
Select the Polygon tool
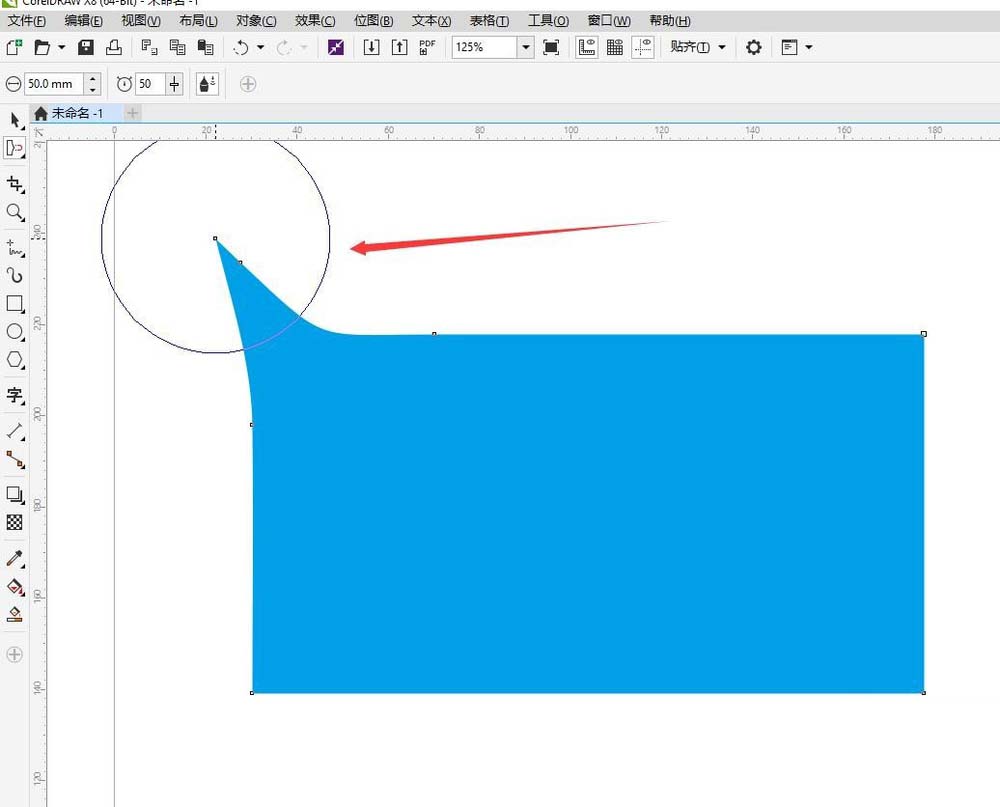coord(15,360)
